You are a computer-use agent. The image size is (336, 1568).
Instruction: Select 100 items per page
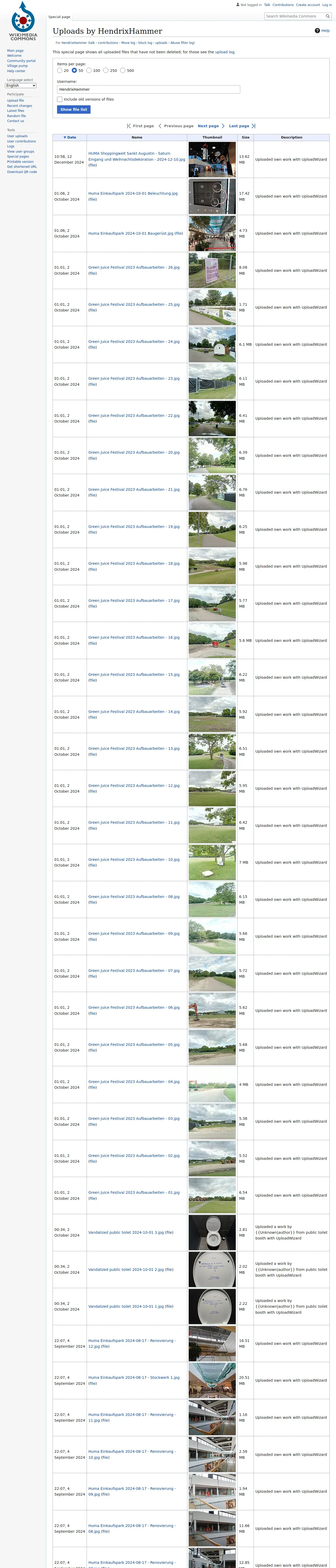click(89, 71)
